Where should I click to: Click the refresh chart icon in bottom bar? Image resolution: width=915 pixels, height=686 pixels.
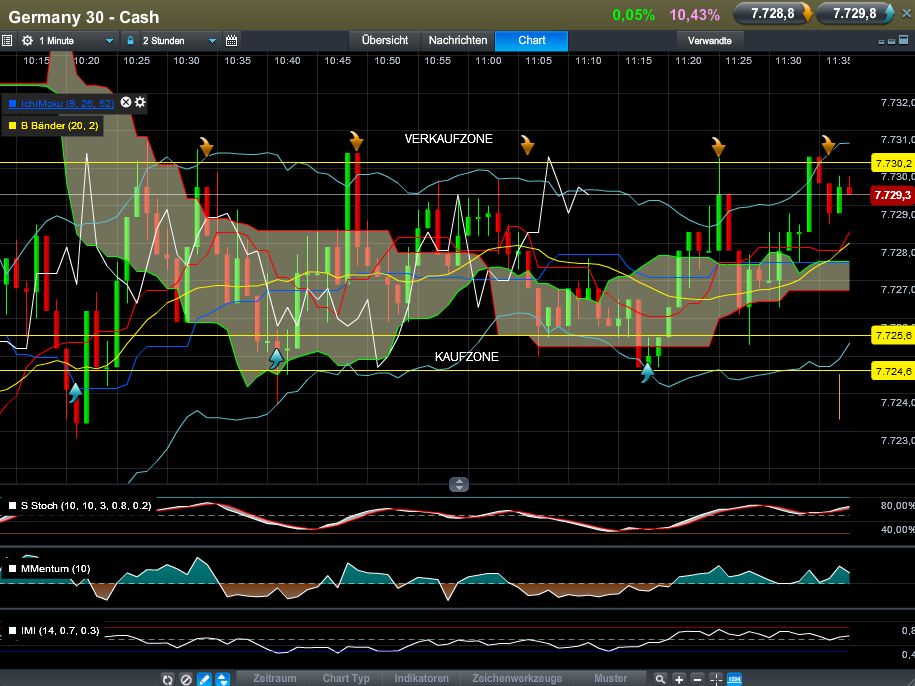168,679
